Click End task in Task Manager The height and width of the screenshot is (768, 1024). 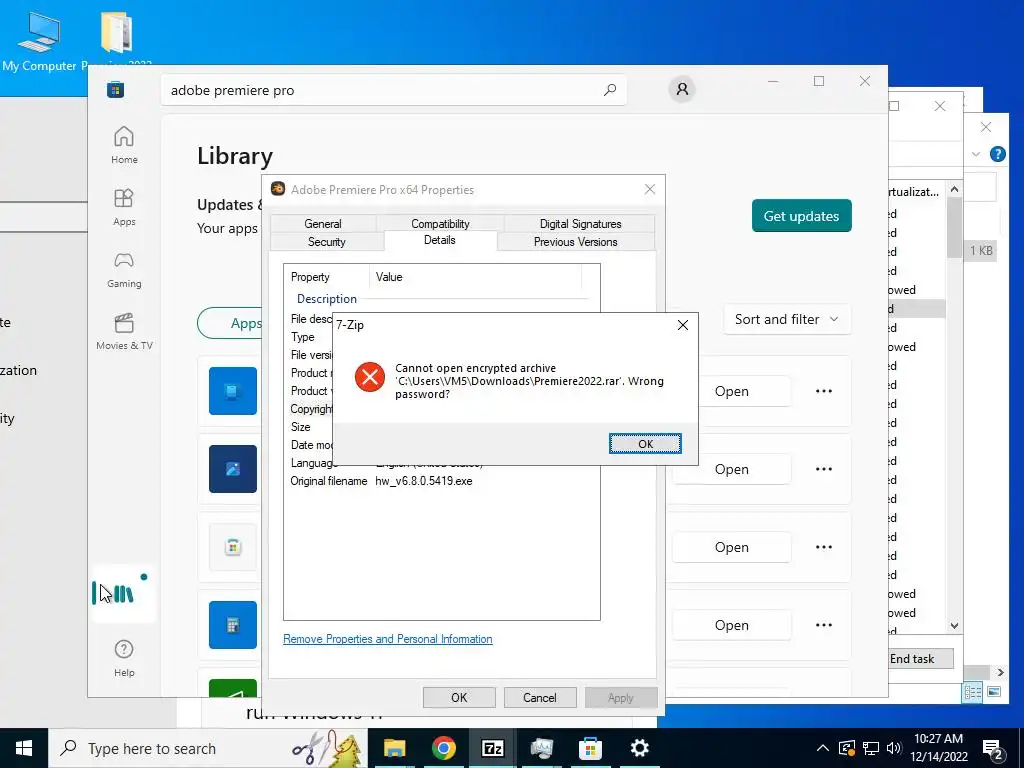point(921,659)
